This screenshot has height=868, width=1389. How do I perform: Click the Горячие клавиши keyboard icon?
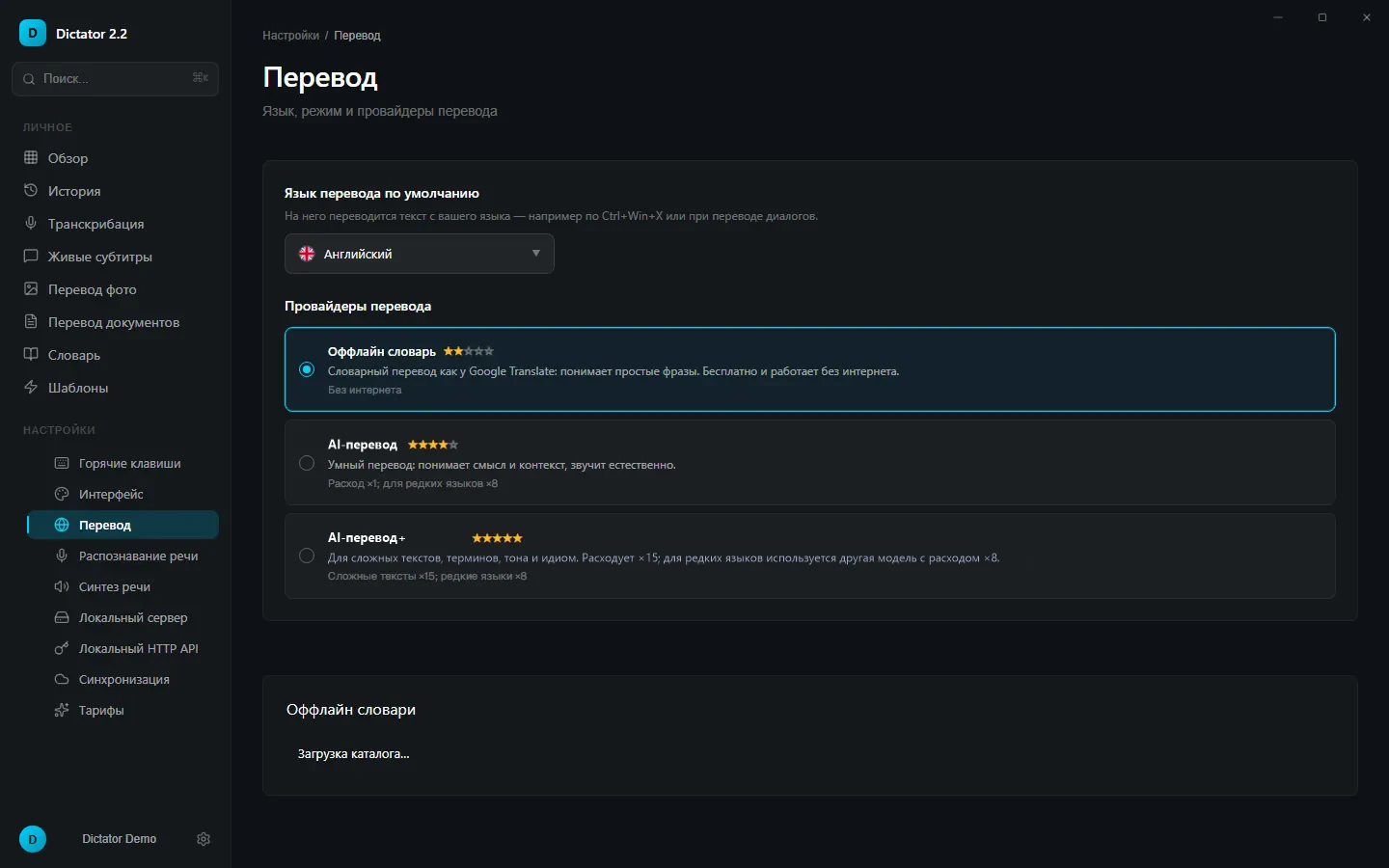click(62, 463)
